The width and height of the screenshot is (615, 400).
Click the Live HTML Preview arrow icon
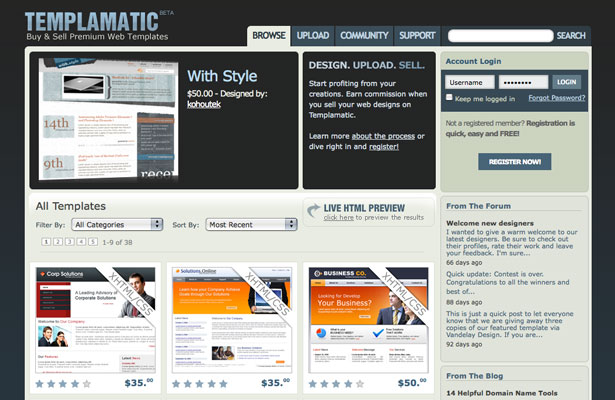click(x=313, y=211)
